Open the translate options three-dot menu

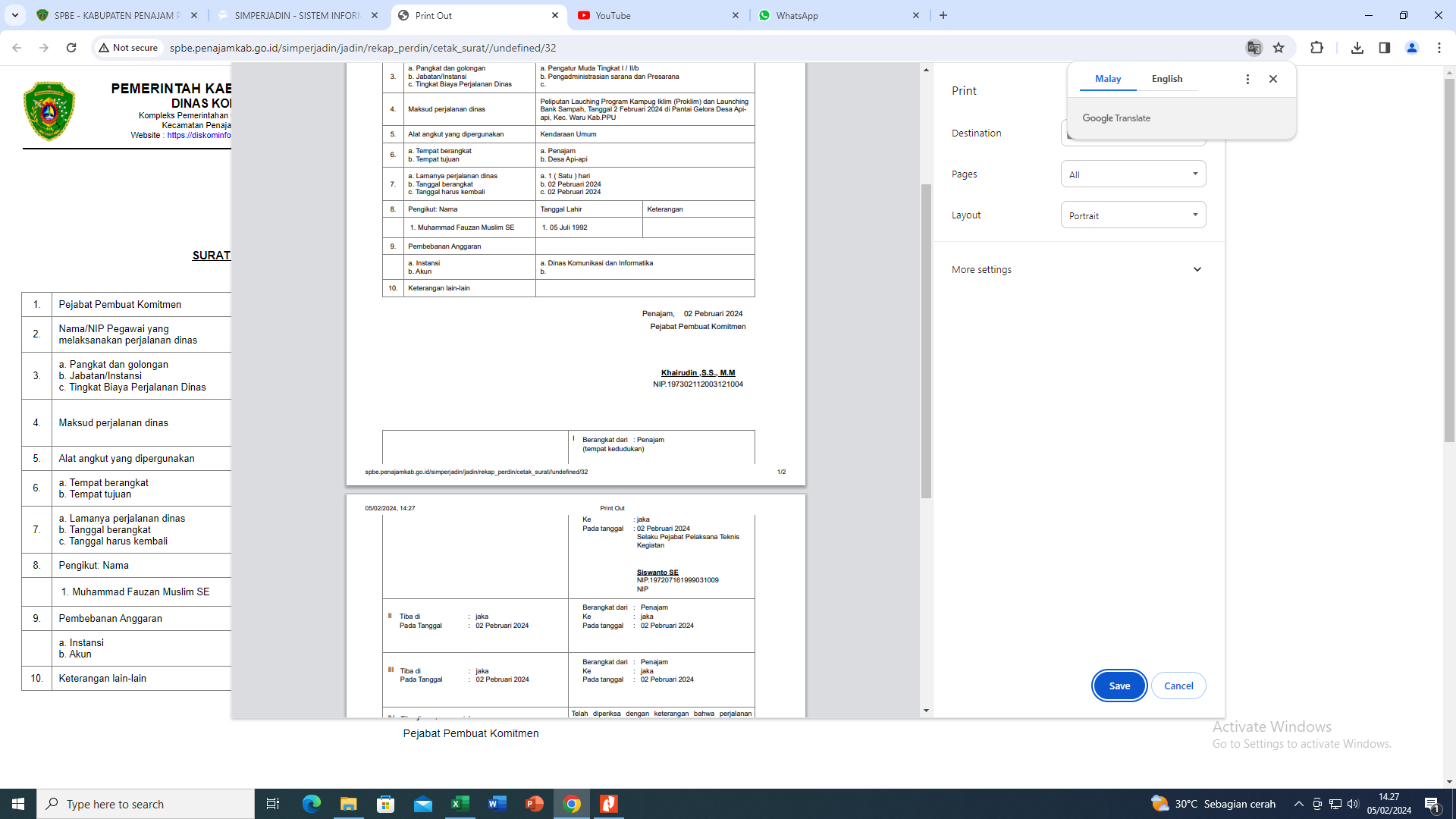(1247, 79)
